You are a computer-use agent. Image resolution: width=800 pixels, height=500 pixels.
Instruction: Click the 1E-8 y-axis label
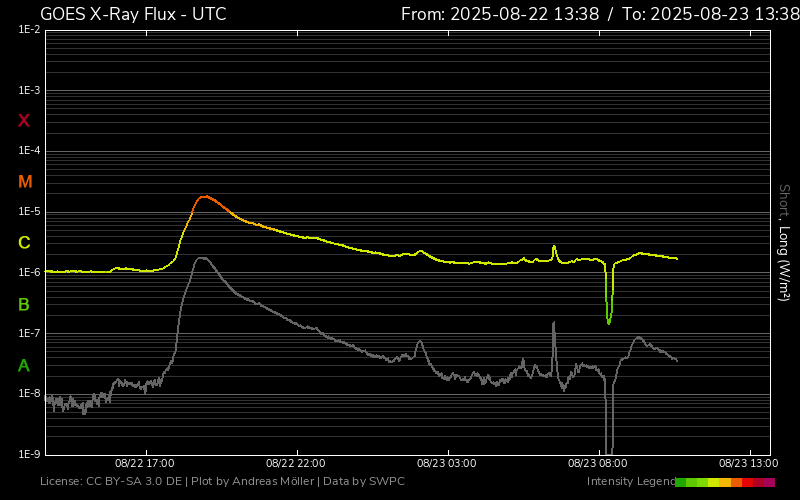point(29,393)
